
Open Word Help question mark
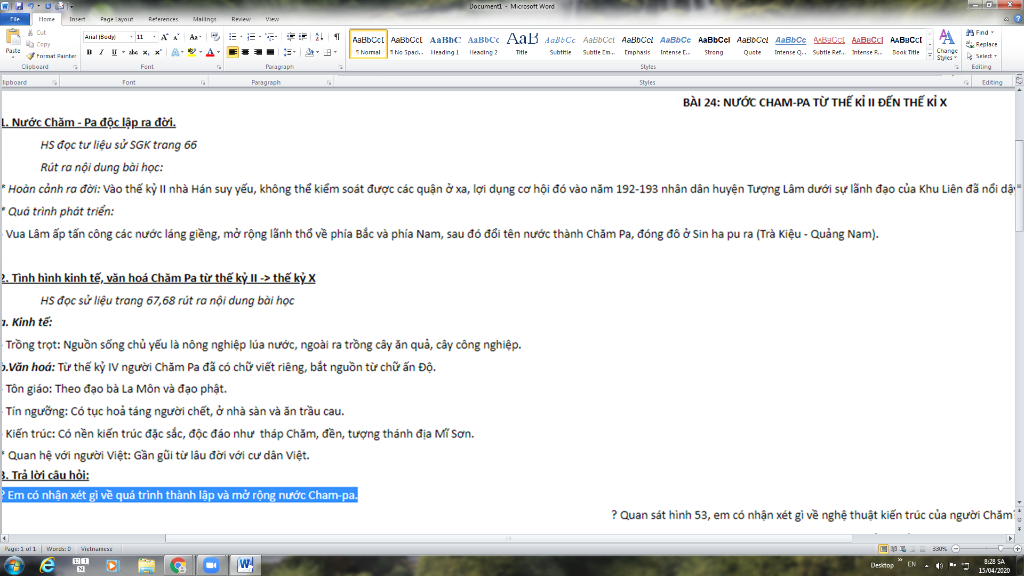coord(1017,19)
